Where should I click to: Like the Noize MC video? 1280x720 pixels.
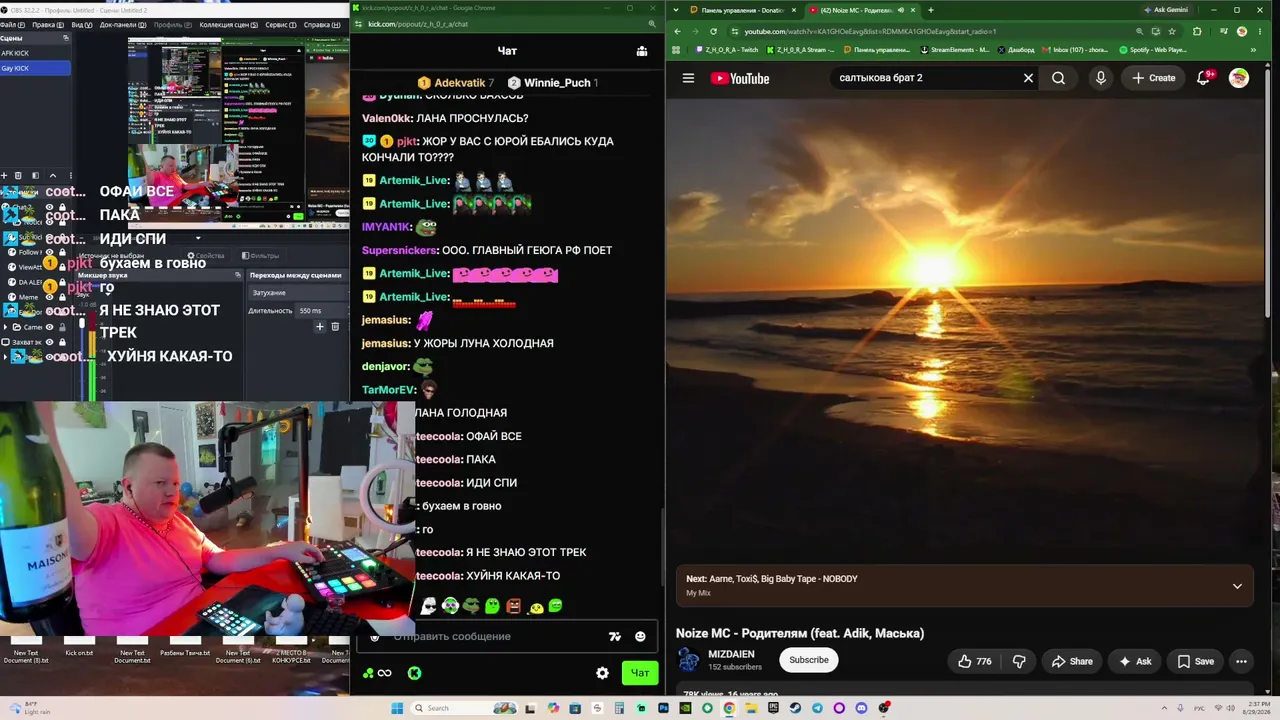[x=975, y=661]
